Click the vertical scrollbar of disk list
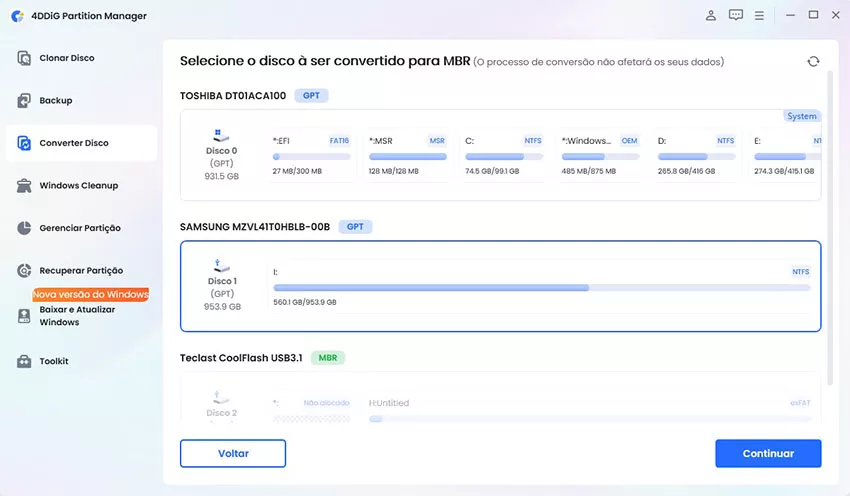850x496 pixels. coord(830,228)
